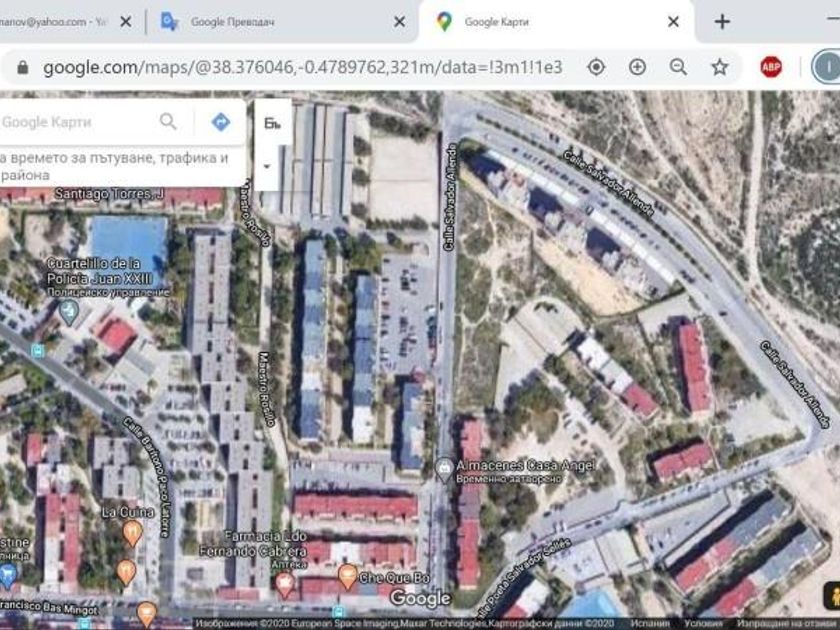This screenshot has height=630, width=840.
Task: Open a new browser tab
Action: (722, 22)
